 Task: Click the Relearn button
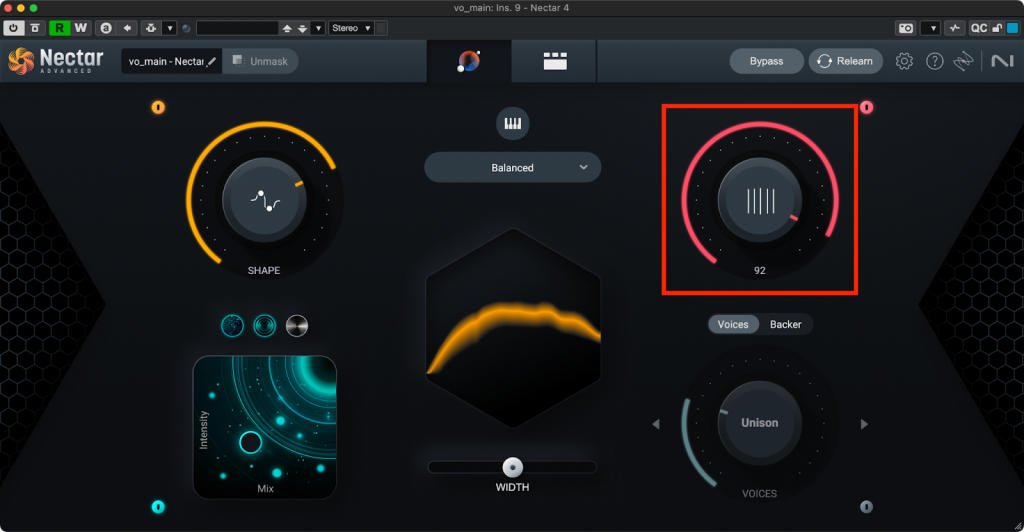[x=845, y=61]
